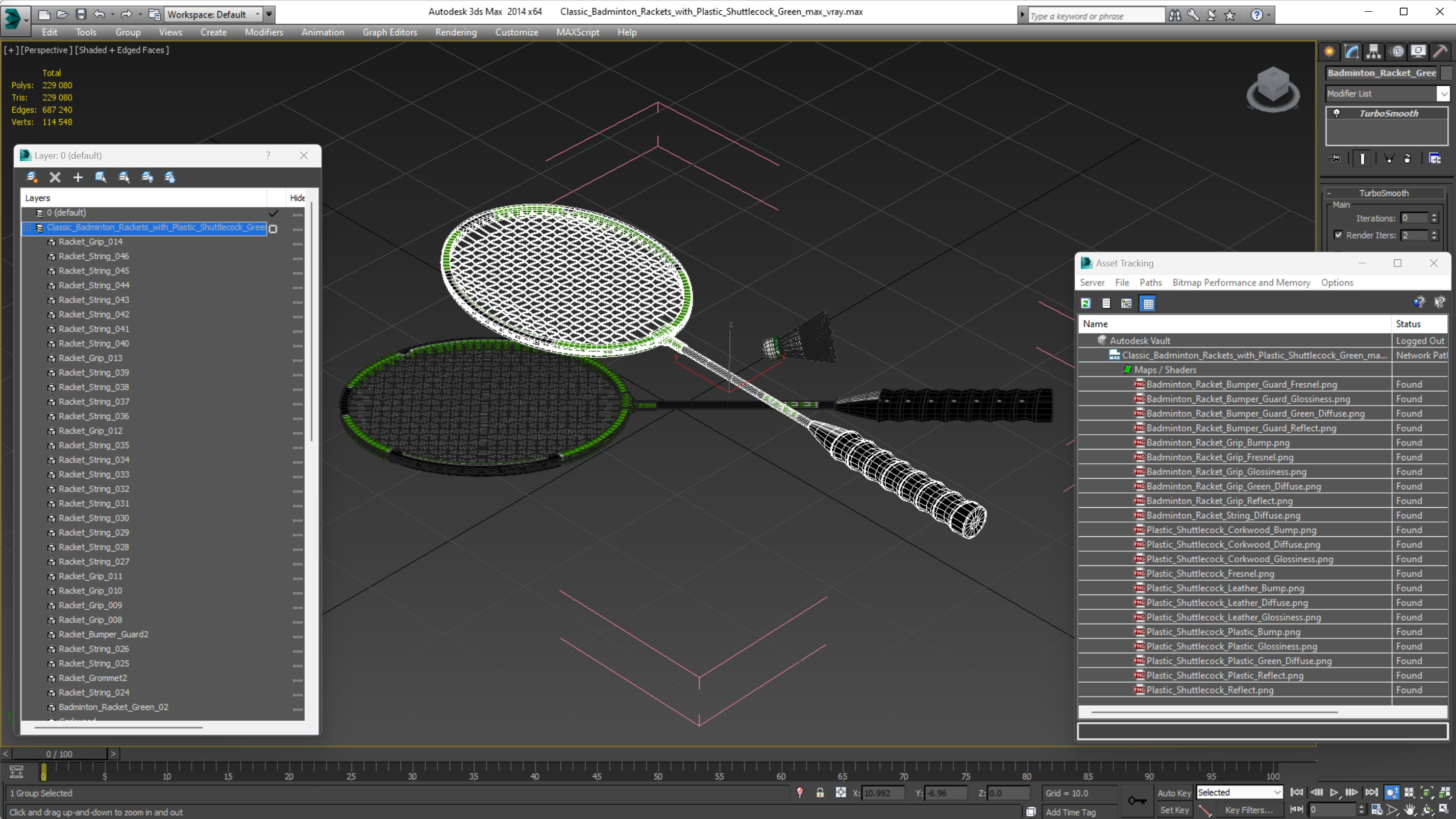
Task: Open the Create command panel tab
Action: click(x=1329, y=52)
